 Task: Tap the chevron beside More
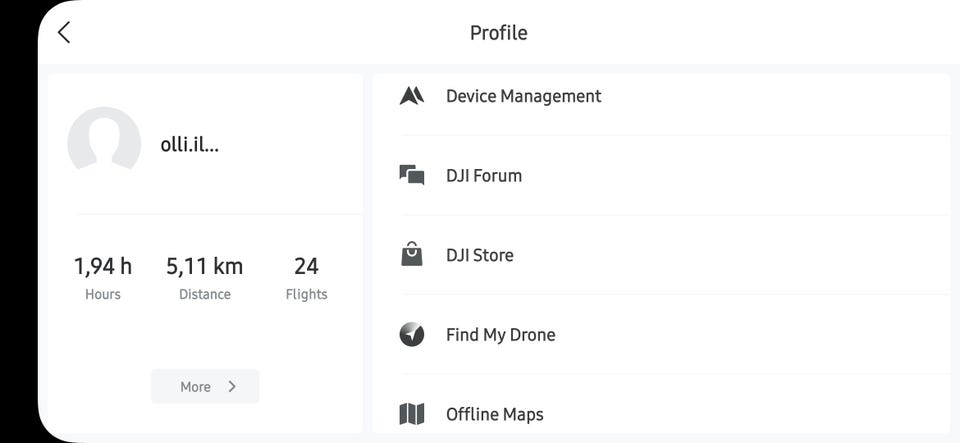pyautogui.click(x=231, y=387)
